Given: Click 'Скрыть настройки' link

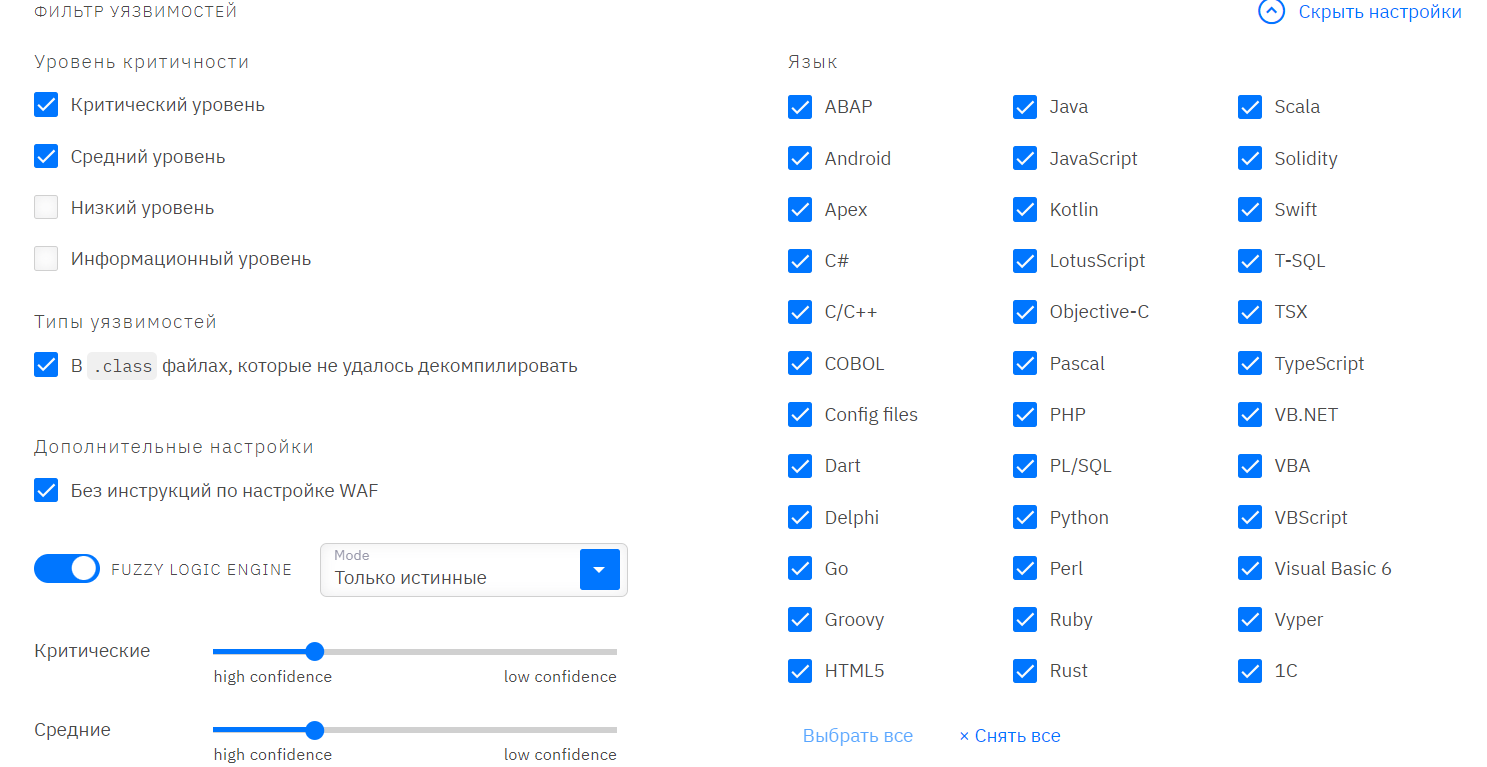Looking at the screenshot, I should click(1379, 12).
